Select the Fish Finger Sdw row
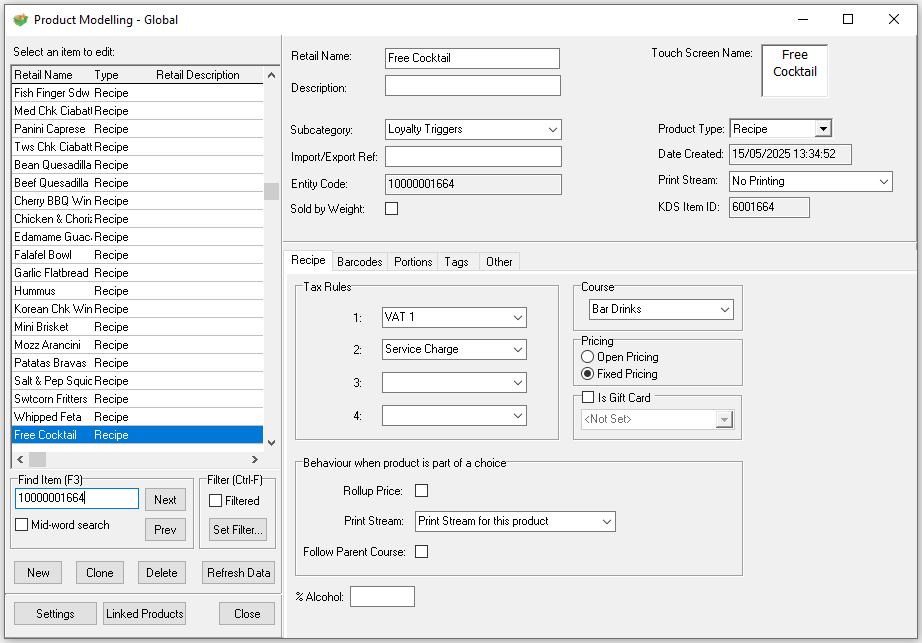Image resolution: width=922 pixels, height=643 pixels. pyautogui.click(x=138, y=93)
